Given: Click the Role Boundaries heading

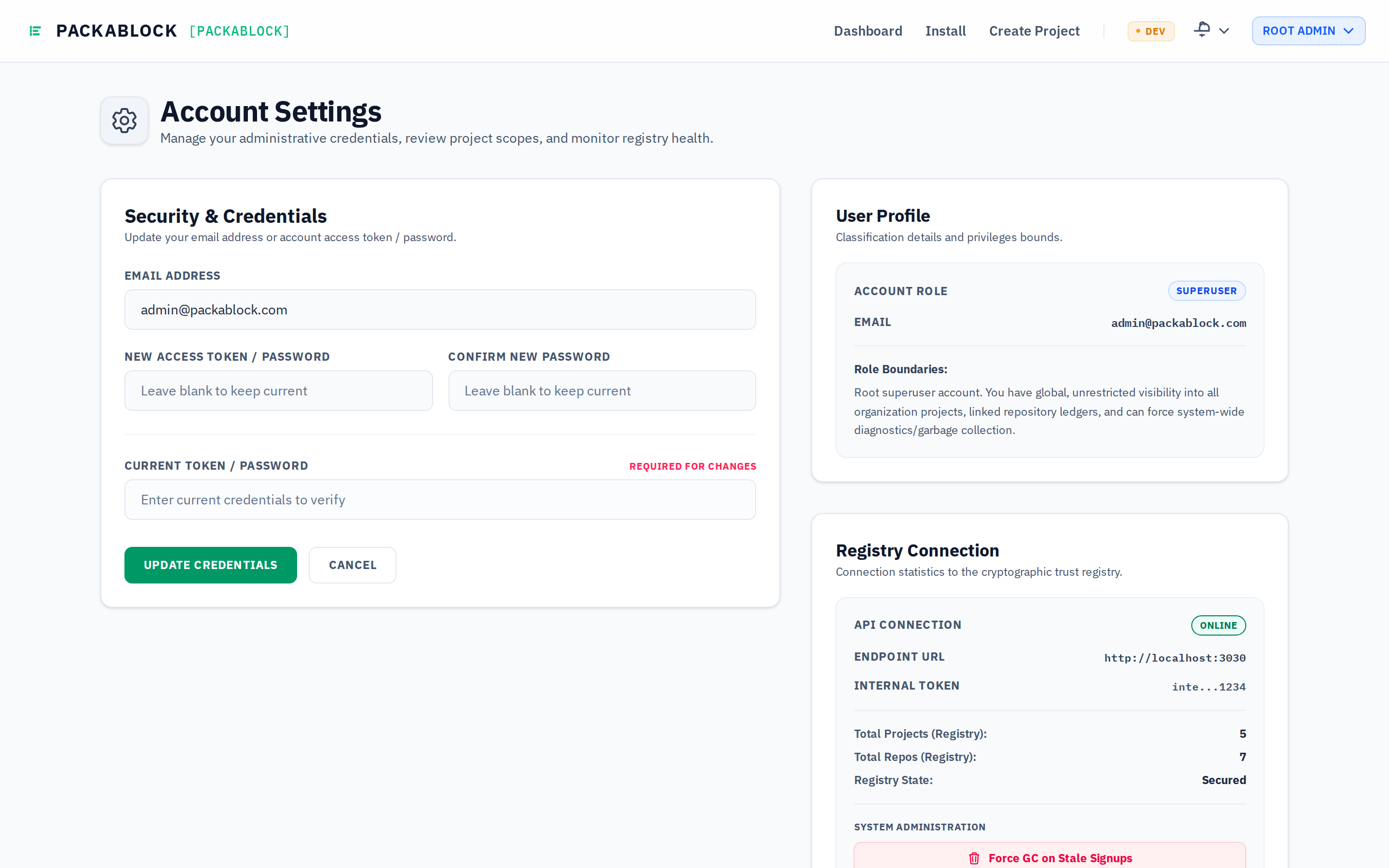Looking at the screenshot, I should coord(900,369).
